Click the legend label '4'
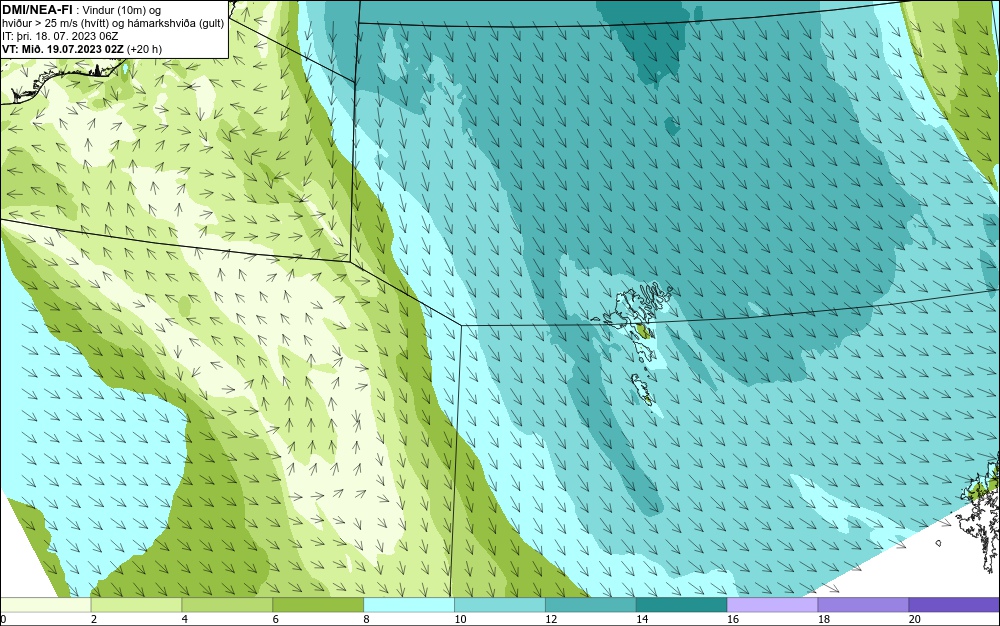The image size is (1000, 626). point(185,619)
